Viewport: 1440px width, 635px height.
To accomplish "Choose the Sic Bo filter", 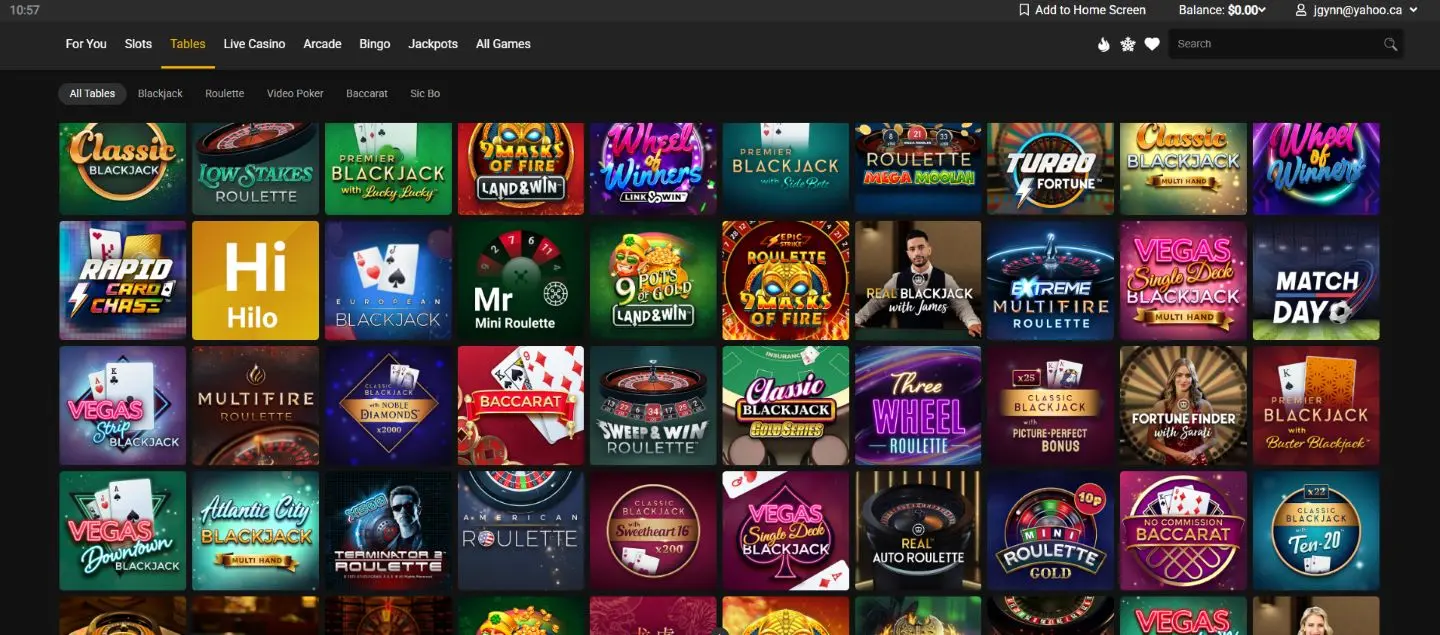I will (425, 93).
